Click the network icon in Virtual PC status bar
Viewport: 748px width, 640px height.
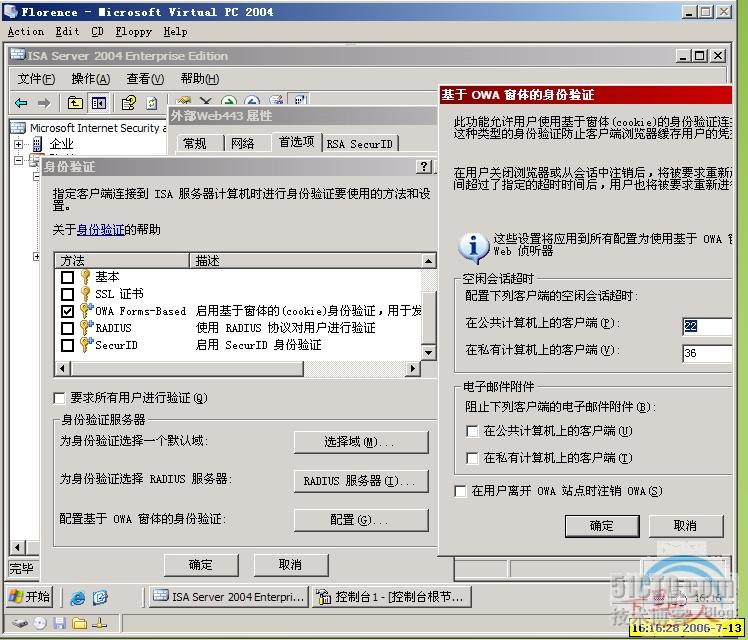(x=99, y=623)
